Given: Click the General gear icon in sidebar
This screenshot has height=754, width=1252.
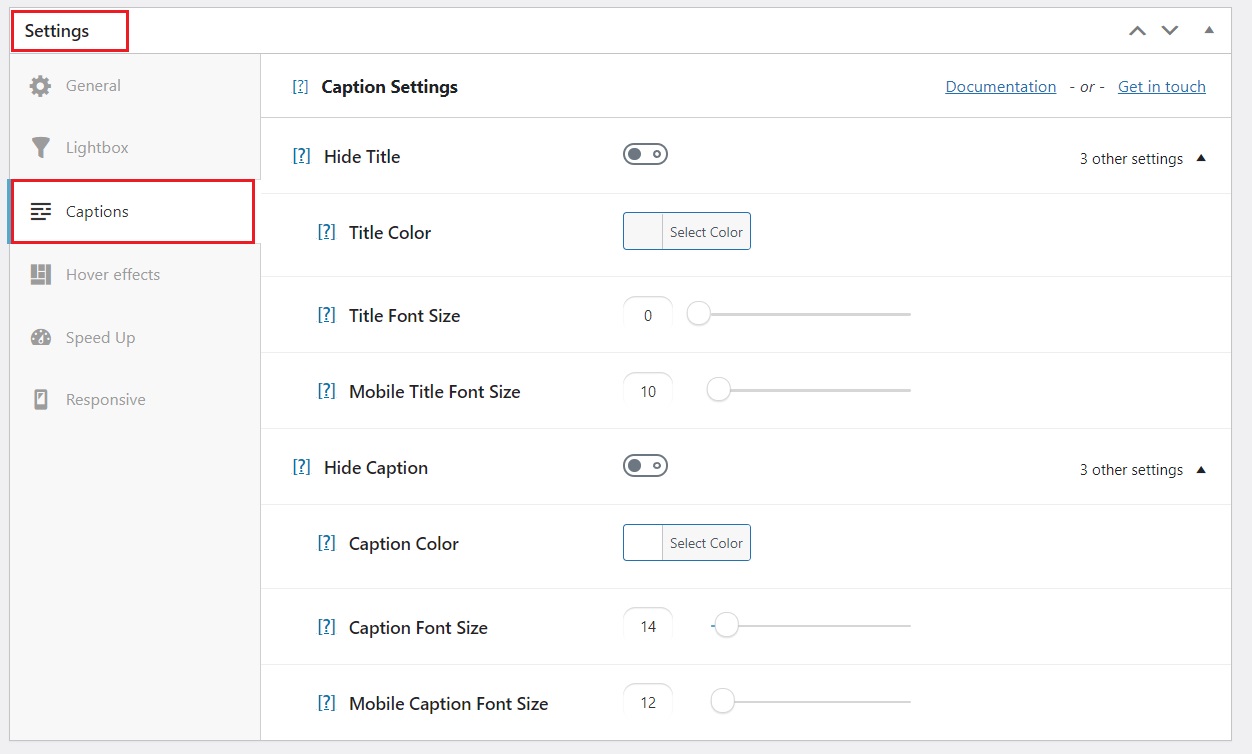Looking at the screenshot, I should coord(40,86).
